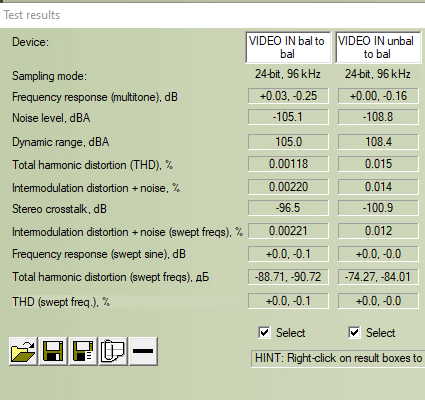Click the '0.00221' swept IMD result box
Viewport: 425px width, 400px height.
288,231
